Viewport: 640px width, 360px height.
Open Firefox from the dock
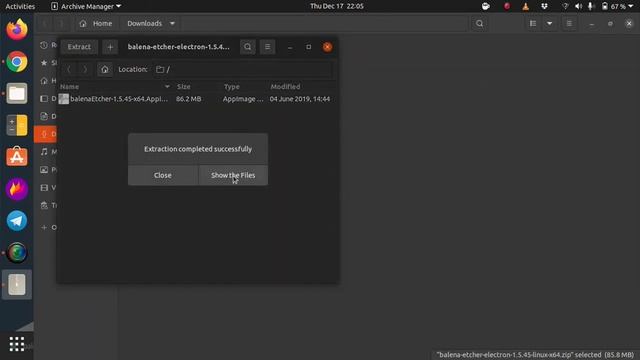17,29
